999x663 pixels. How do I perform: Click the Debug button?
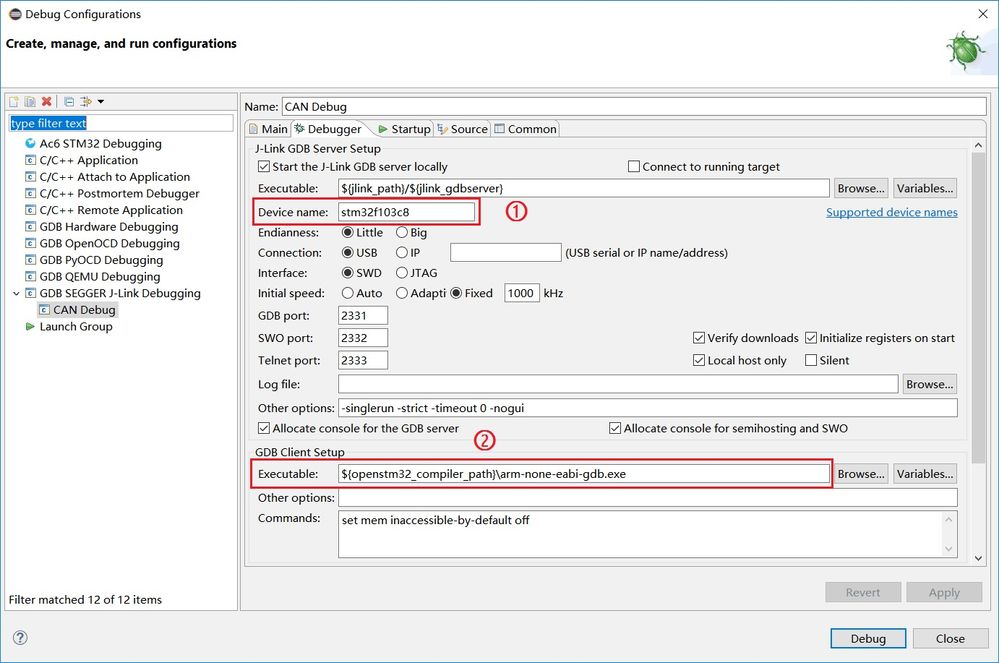(868, 638)
